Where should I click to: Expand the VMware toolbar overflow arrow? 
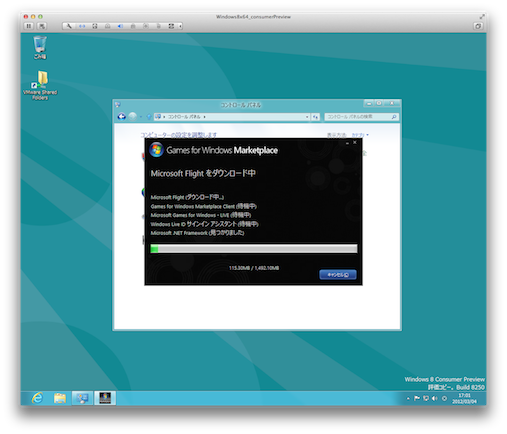pyautogui.click(x=180, y=26)
